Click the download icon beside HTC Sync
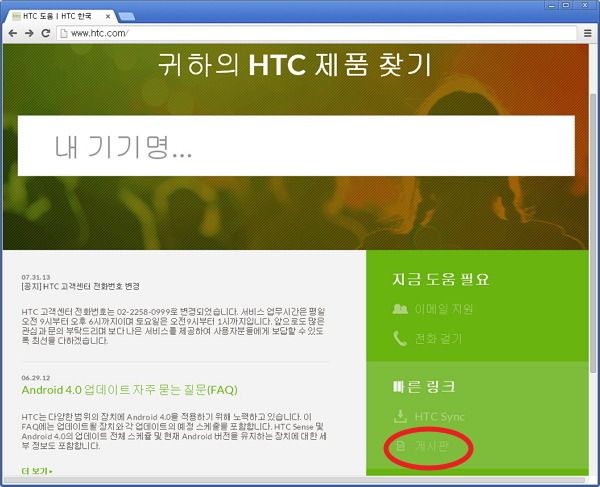 click(400, 416)
